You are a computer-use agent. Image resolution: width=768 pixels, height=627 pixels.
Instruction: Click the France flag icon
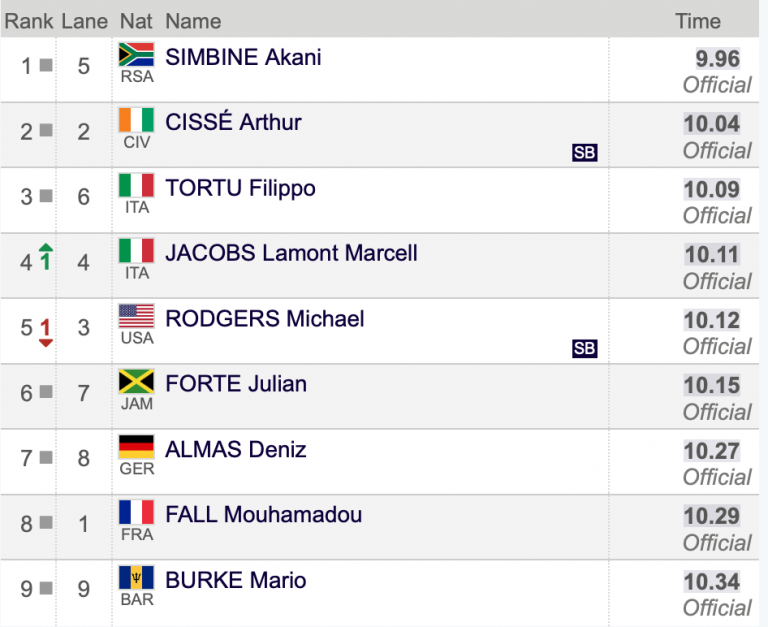[x=136, y=512]
